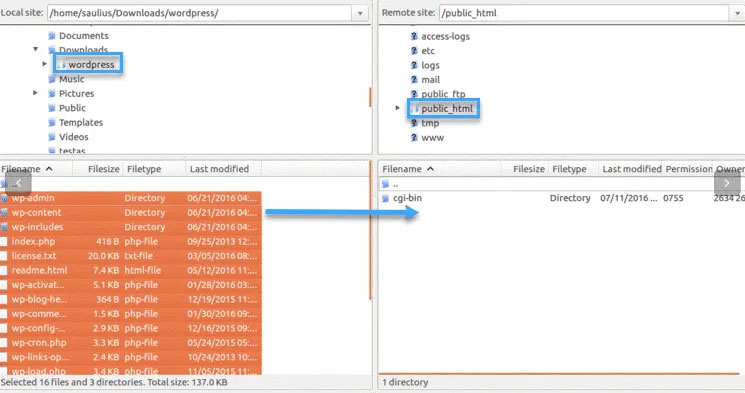Sort local files by Filesize column

coord(98,169)
